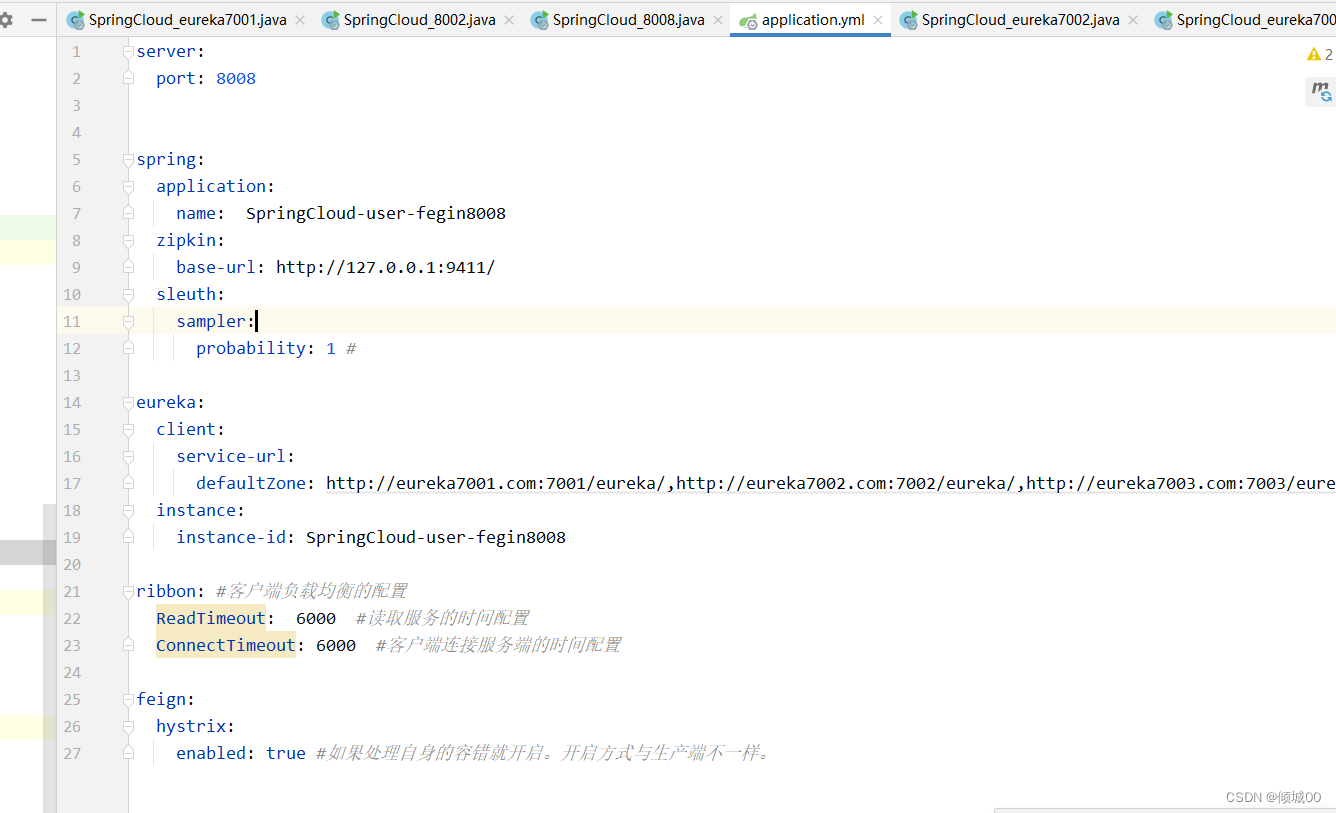Image resolution: width=1336 pixels, height=813 pixels.
Task: Place cursor on port value 8008
Action: [x=236, y=78]
